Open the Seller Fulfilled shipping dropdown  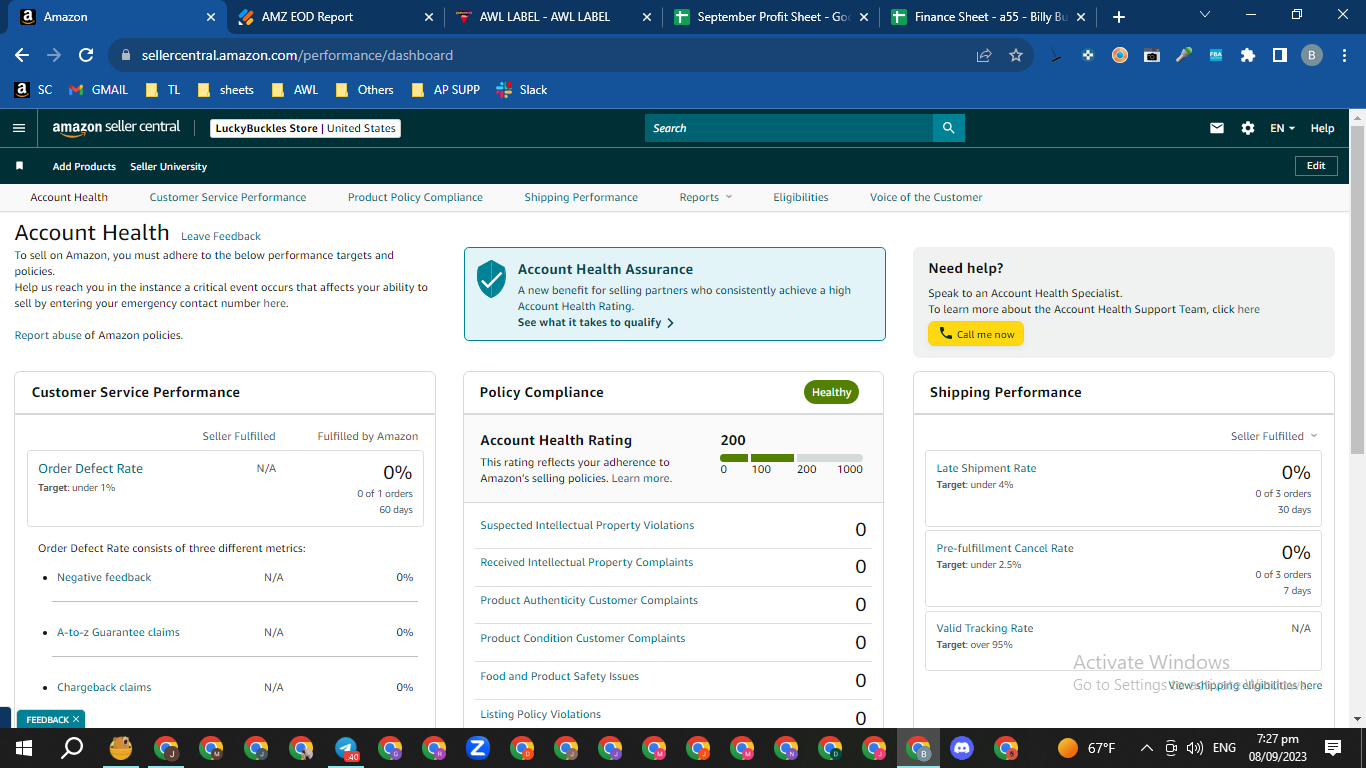tap(1274, 436)
